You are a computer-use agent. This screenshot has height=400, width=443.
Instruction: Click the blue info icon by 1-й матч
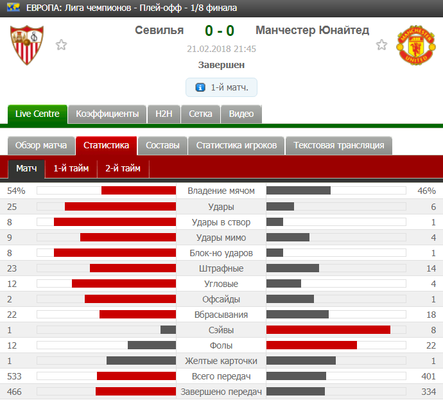200,88
